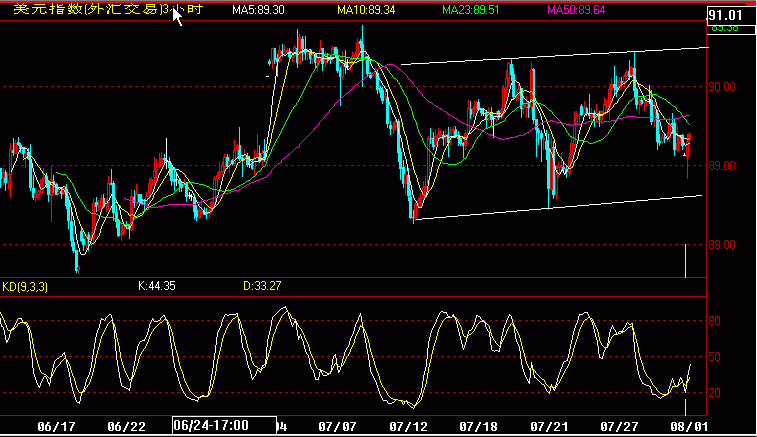757x437 pixels.
Task: Click the K:44.35 value
Action: (156, 286)
